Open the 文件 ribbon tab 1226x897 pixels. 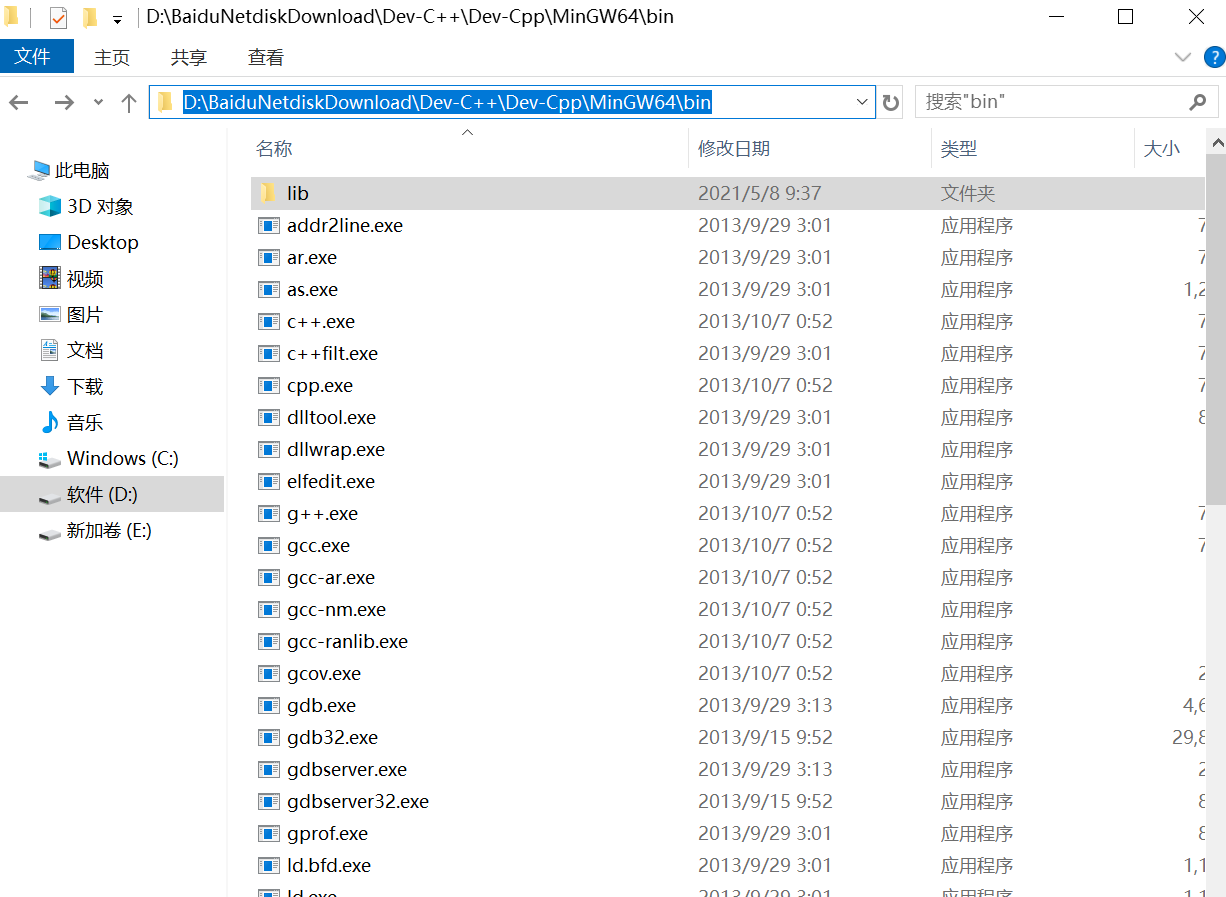[36, 57]
